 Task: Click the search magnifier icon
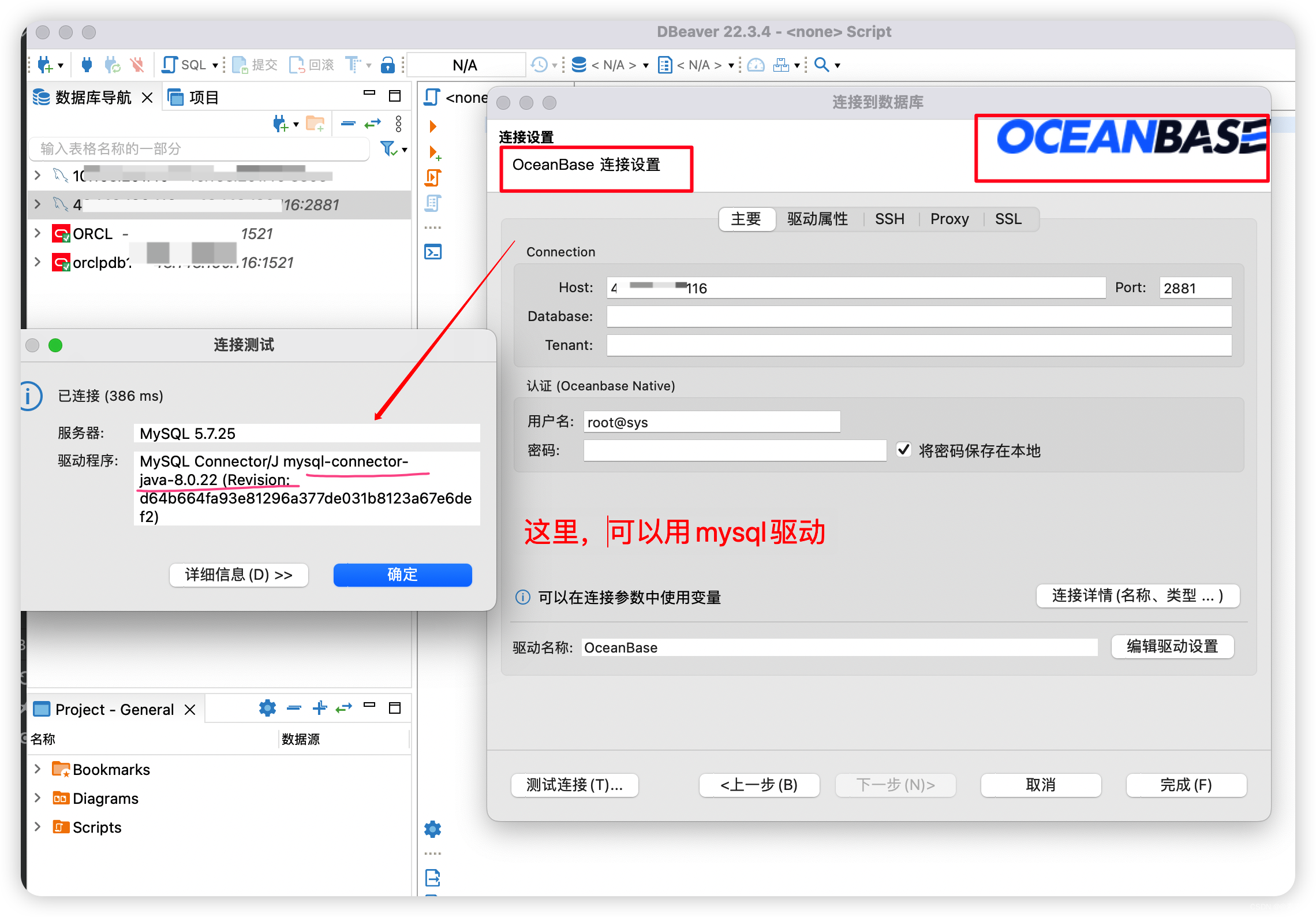click(821, 65)
